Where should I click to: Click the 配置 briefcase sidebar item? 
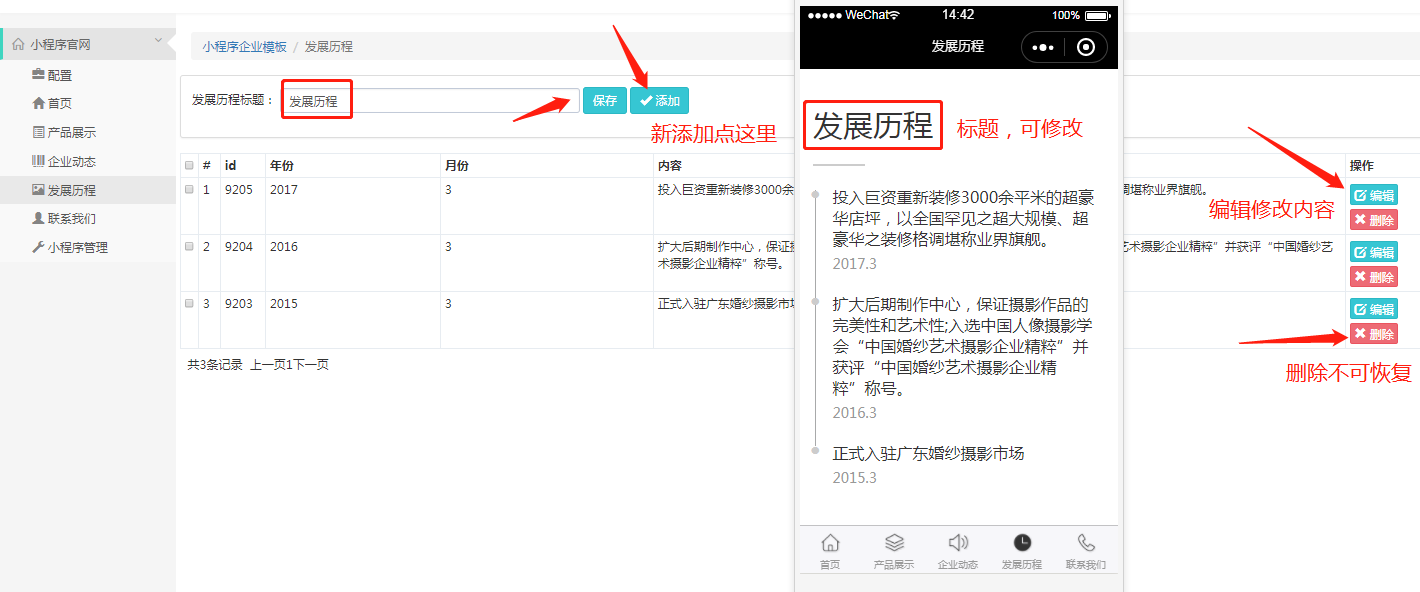pos(60,75)
